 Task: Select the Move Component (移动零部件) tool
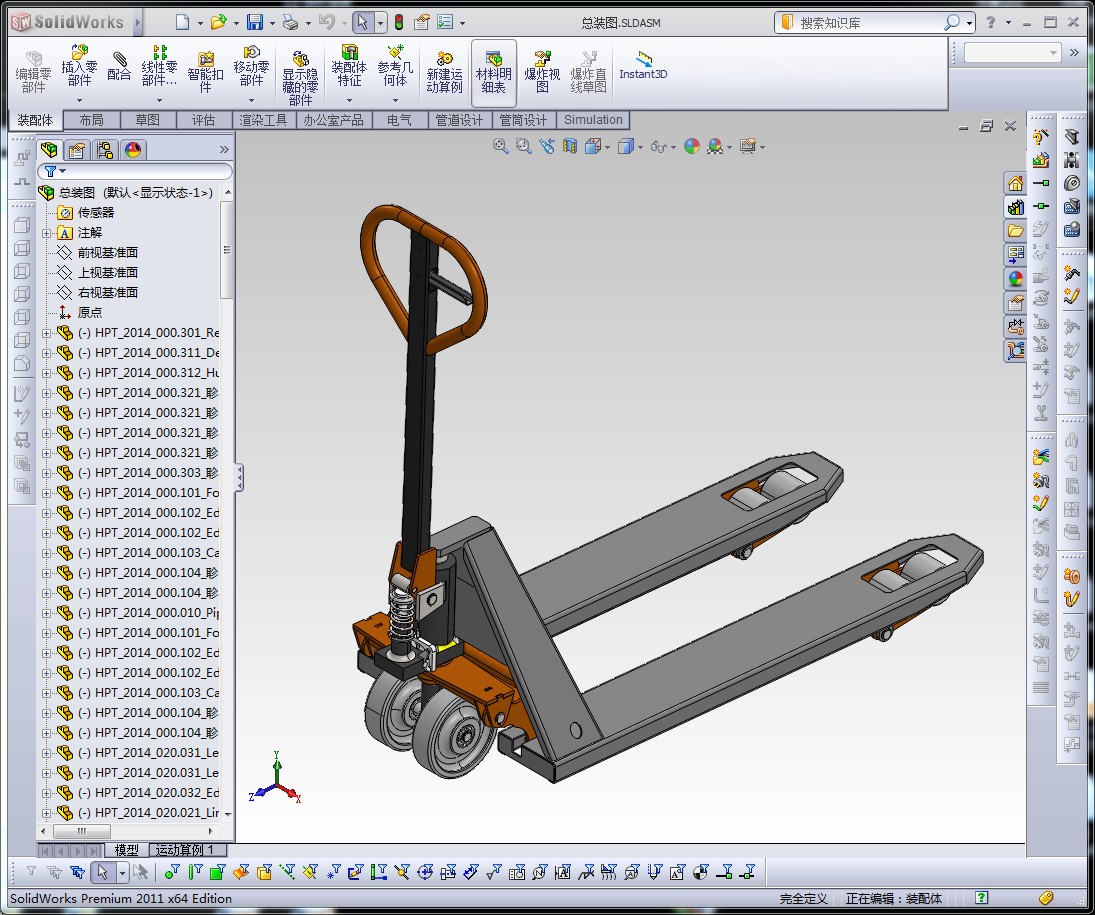251,66
